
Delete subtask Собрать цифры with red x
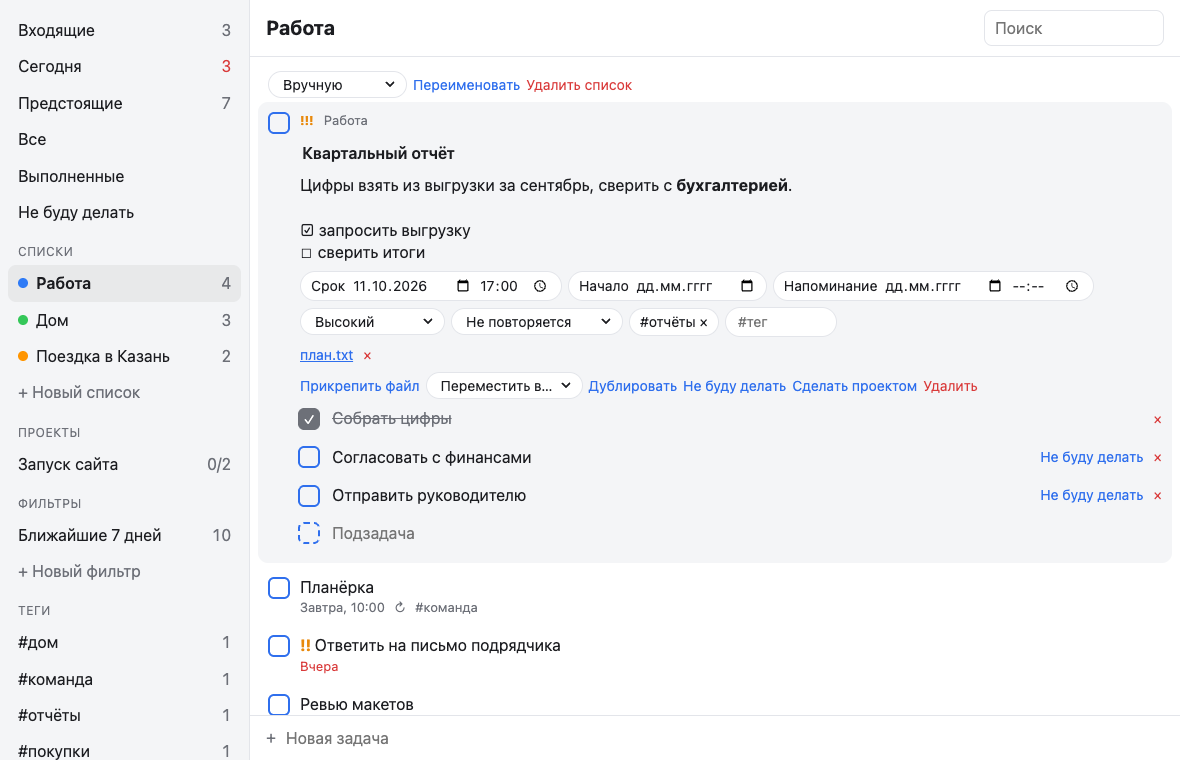coord(1157,420)
